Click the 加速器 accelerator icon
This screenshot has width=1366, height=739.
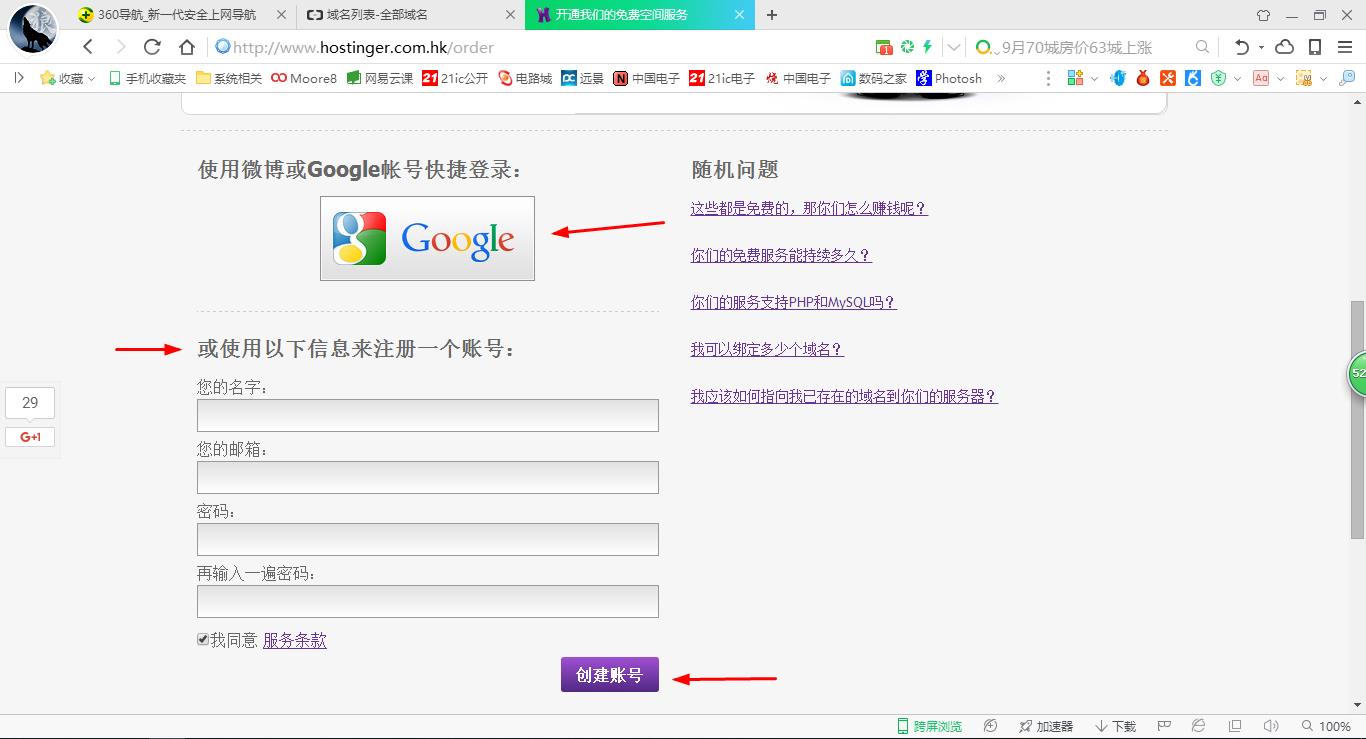point(1046,726)
